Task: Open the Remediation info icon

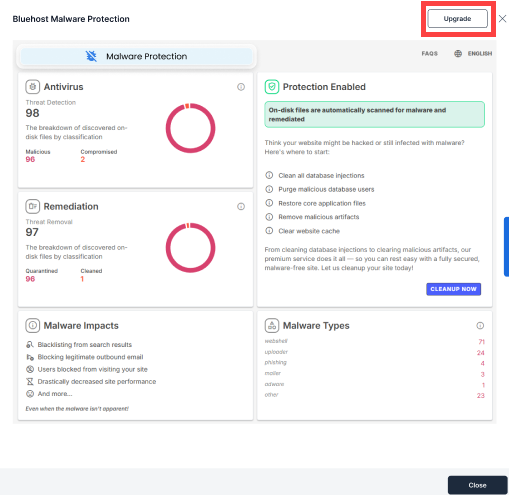Action: tap(241, 207)
